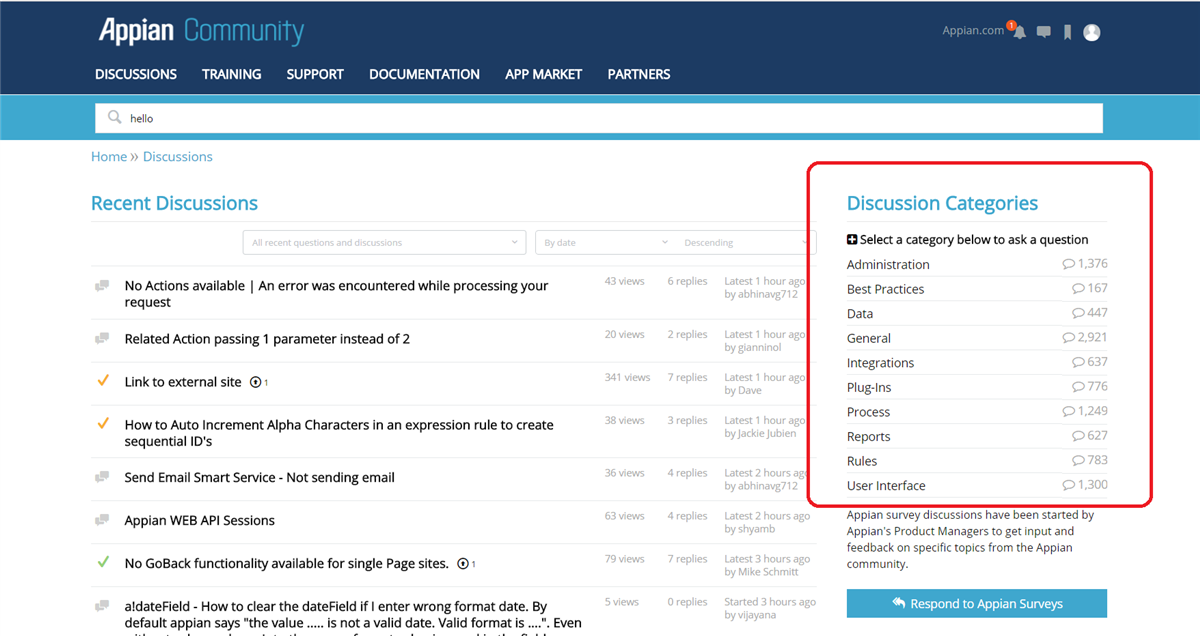Viewport: 1200px width, 636px height.
Task: Click discussion icon beside No Actions available
Action: [102, 286]
